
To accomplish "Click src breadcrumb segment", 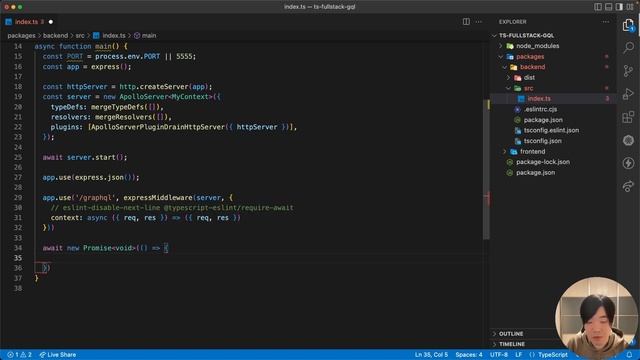I will tap(80, 36).
